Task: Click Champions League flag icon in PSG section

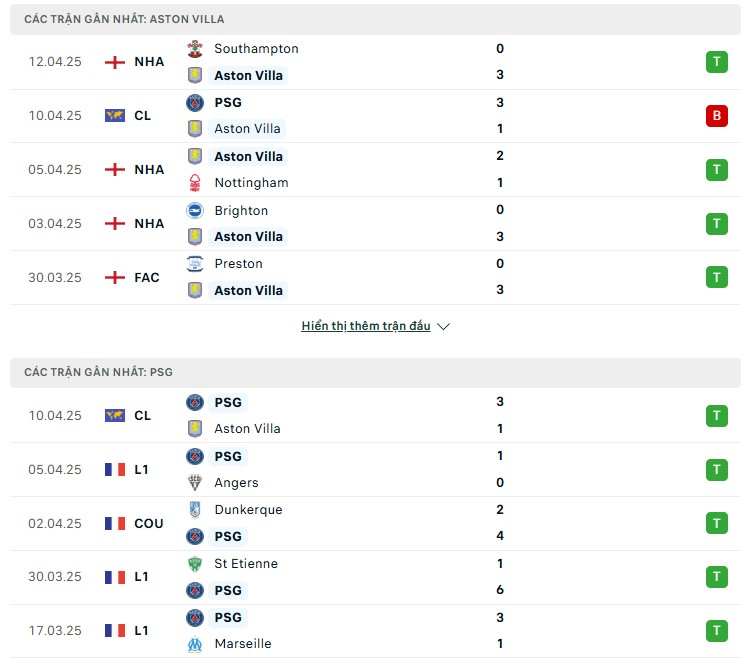Action: 115,415
